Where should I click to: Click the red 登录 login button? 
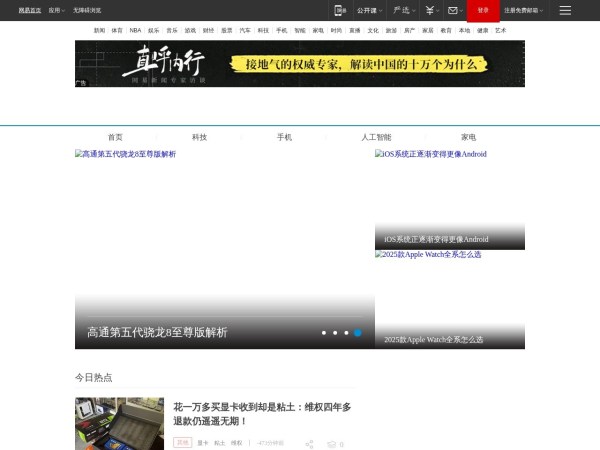(483, 10)
